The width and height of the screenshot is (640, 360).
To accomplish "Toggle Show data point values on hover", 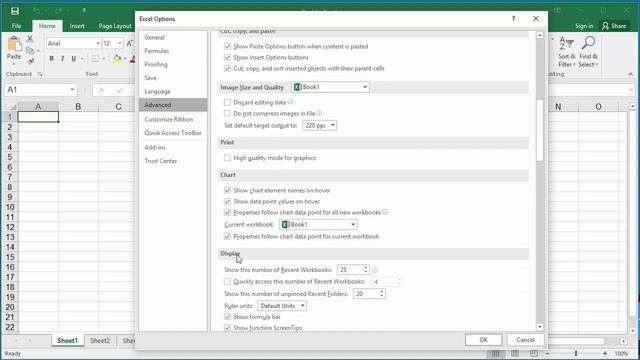I will (227, 201).
